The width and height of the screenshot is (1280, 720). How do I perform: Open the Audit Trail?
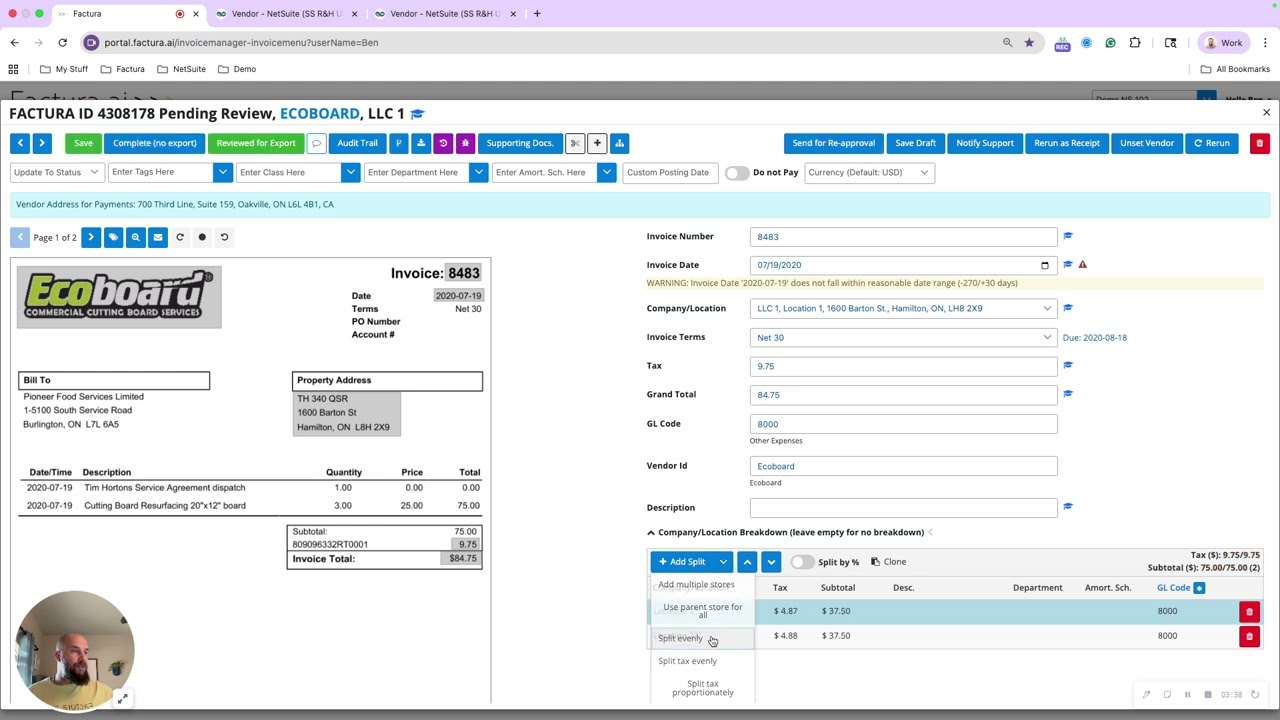pyautogui.click(x=357, y=143)
